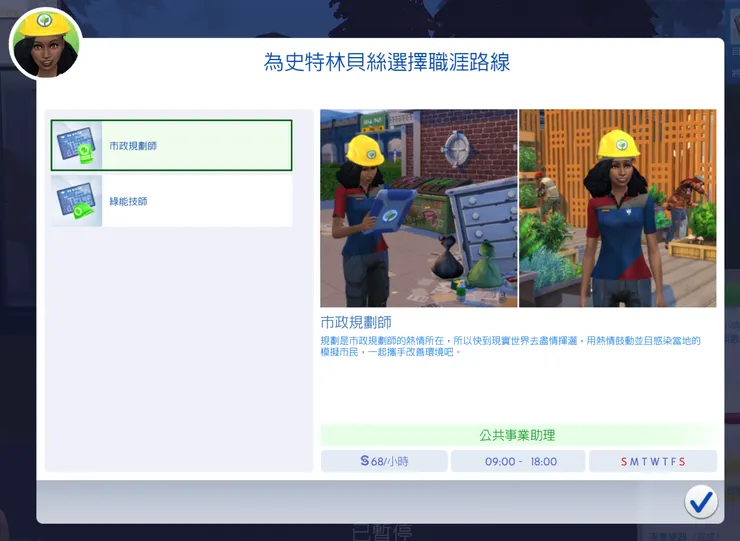This screenshot has width=740, height=541.
Task: Open the preview image of Sim inspecting trash
Action: point(419,208)
